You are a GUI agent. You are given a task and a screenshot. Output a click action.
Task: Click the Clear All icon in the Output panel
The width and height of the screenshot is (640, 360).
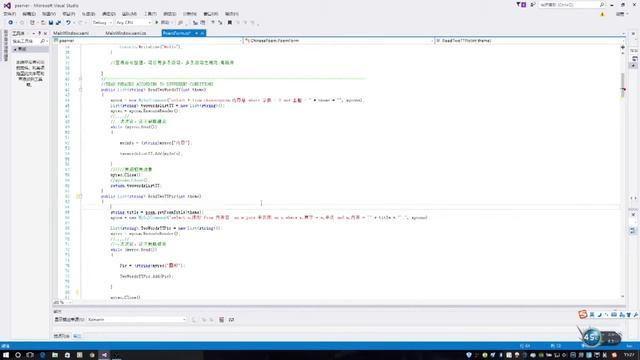[x=221, y=320]
